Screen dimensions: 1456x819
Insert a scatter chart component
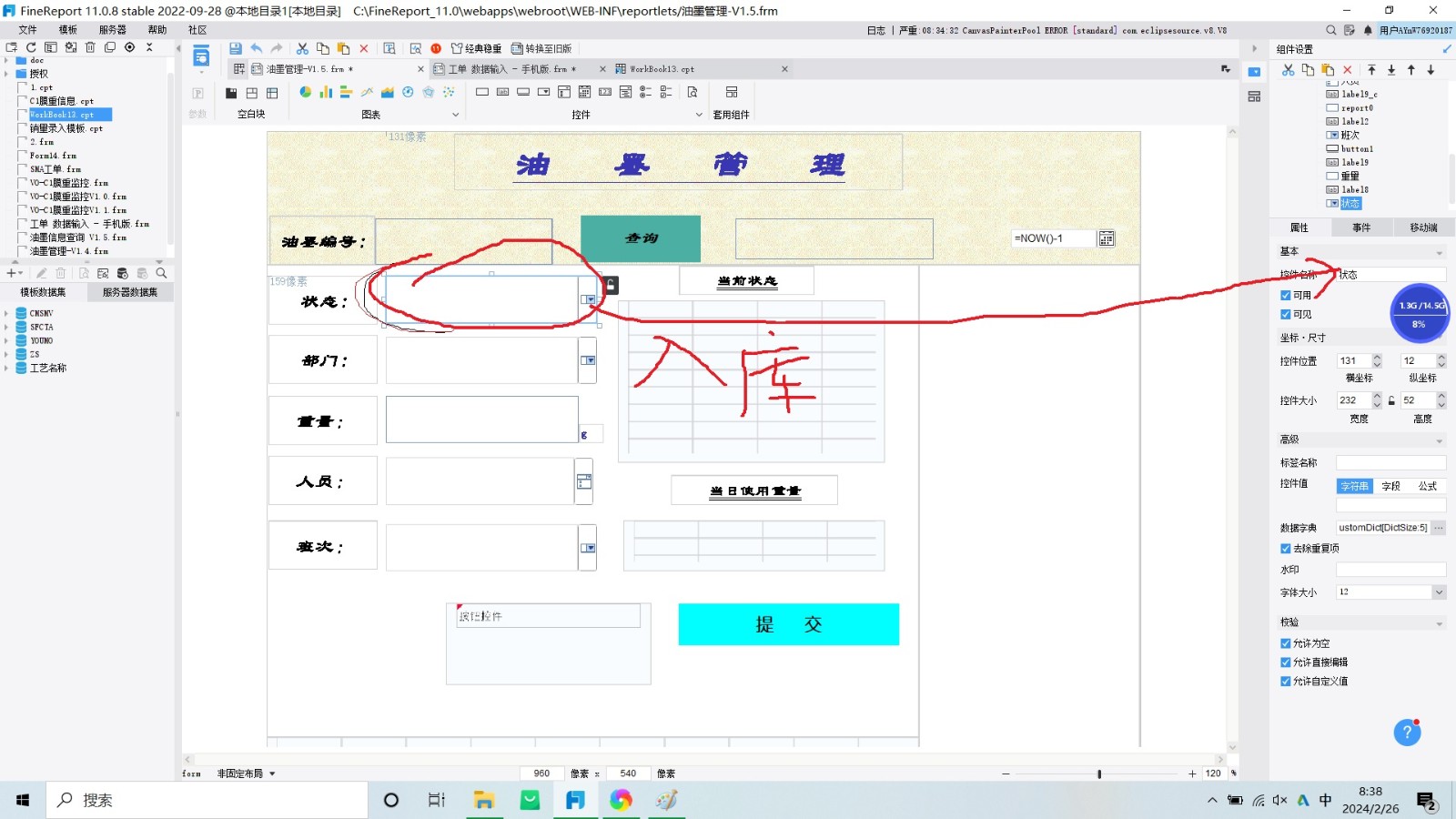[449, 92]
